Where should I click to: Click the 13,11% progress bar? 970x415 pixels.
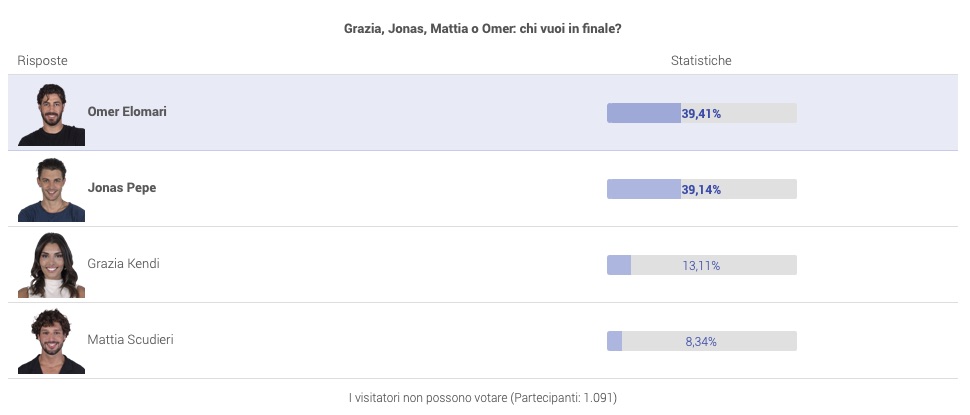click(x=702, y=265)
